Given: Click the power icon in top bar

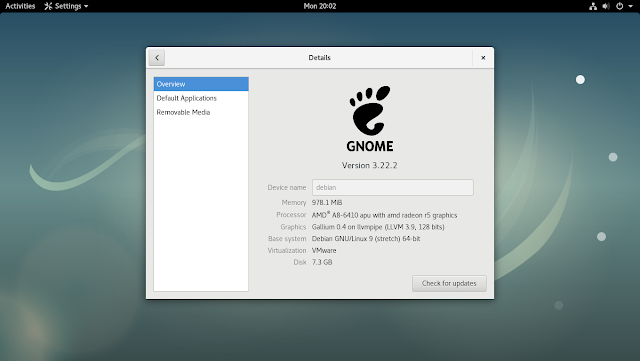Looking at the screenshot, I should point(619,6).
